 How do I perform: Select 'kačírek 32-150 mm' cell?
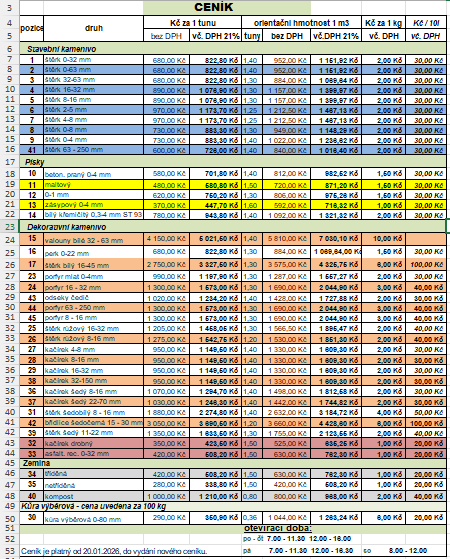[x=93, y=381]
